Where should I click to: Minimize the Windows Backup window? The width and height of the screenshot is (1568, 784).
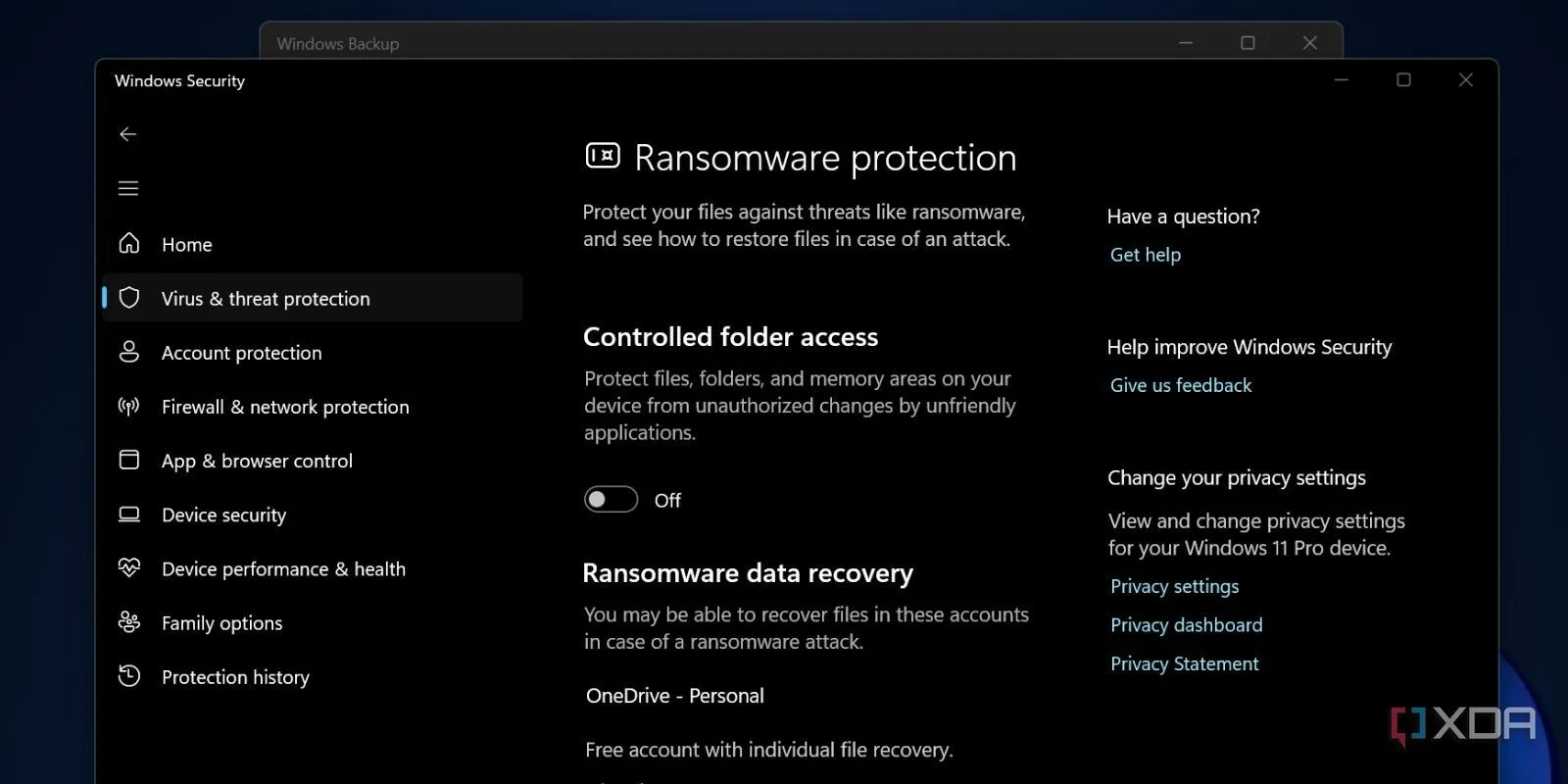point(1186,43)
